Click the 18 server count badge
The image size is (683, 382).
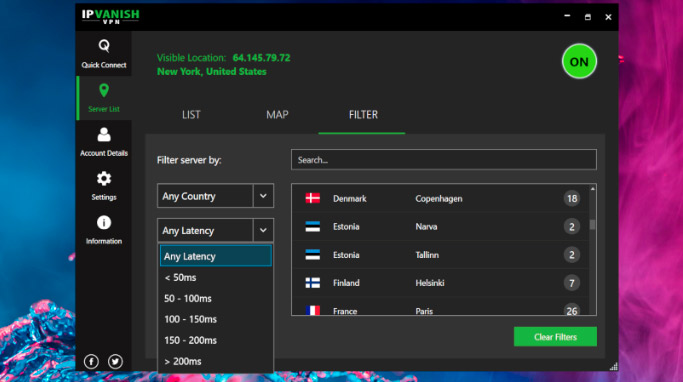tap(571, 199)
